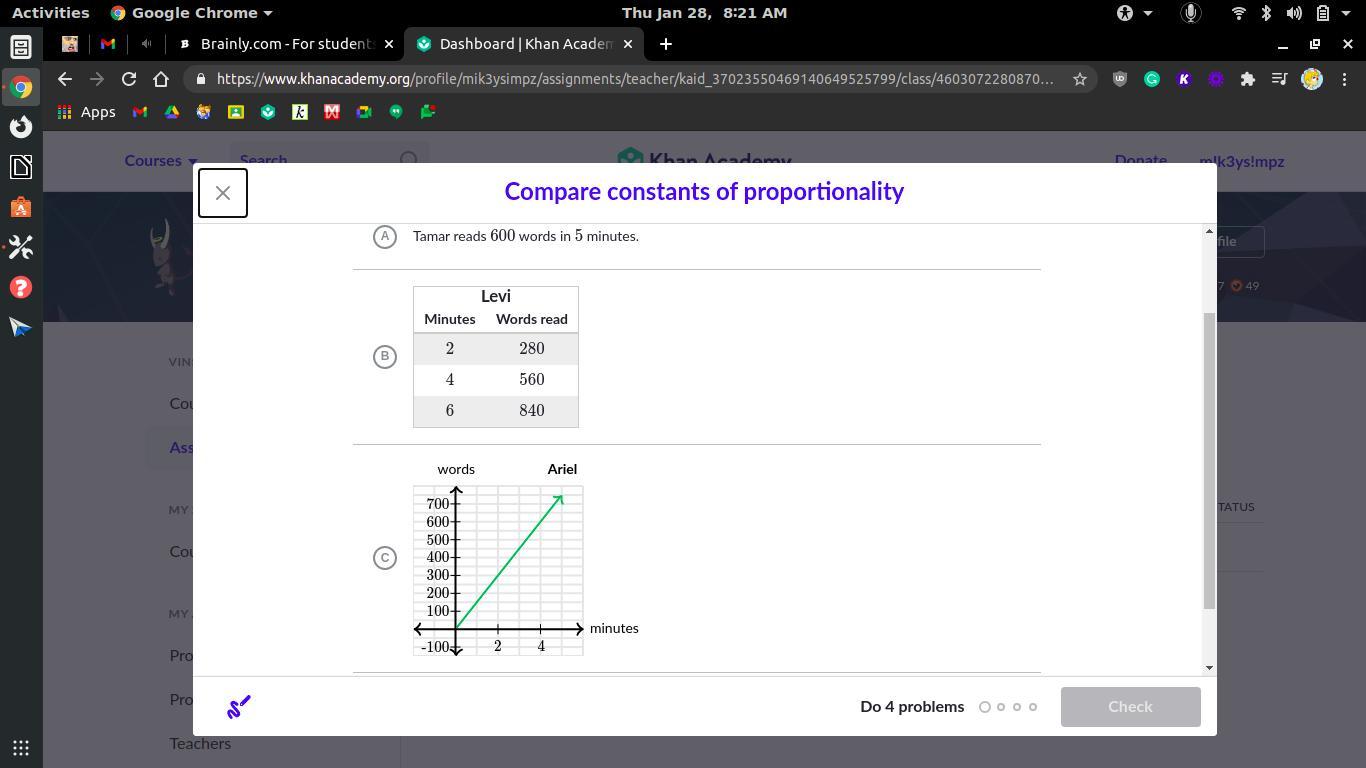1366x768 pixels.
Task: Open the Google Drive bookmark
Action: tap(172, 112)
